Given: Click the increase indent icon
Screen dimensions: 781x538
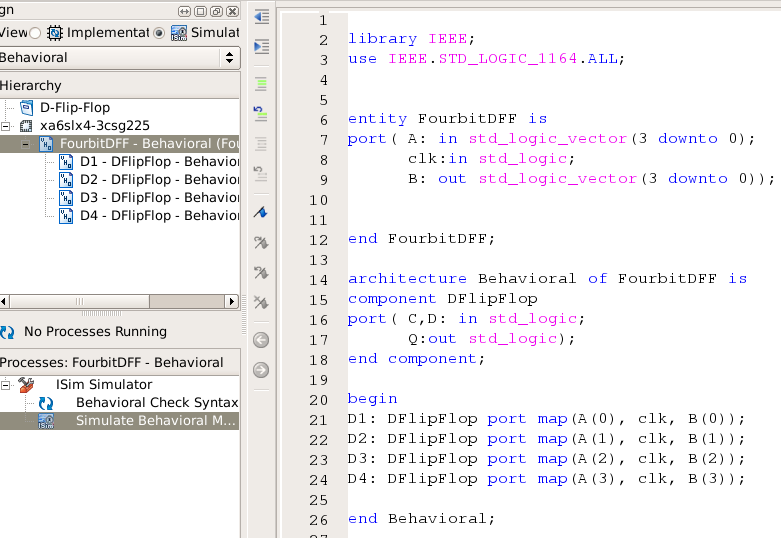Looking at the screenshot, I should click(261, 46).
